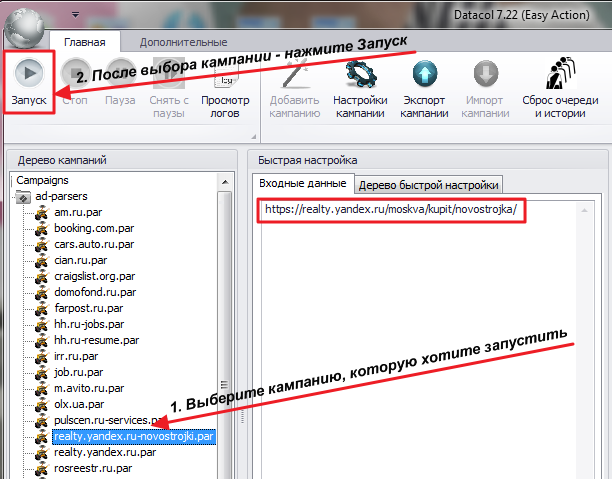Click the Datacol globe application button
The image size is (612, 479).
[24, 29]
